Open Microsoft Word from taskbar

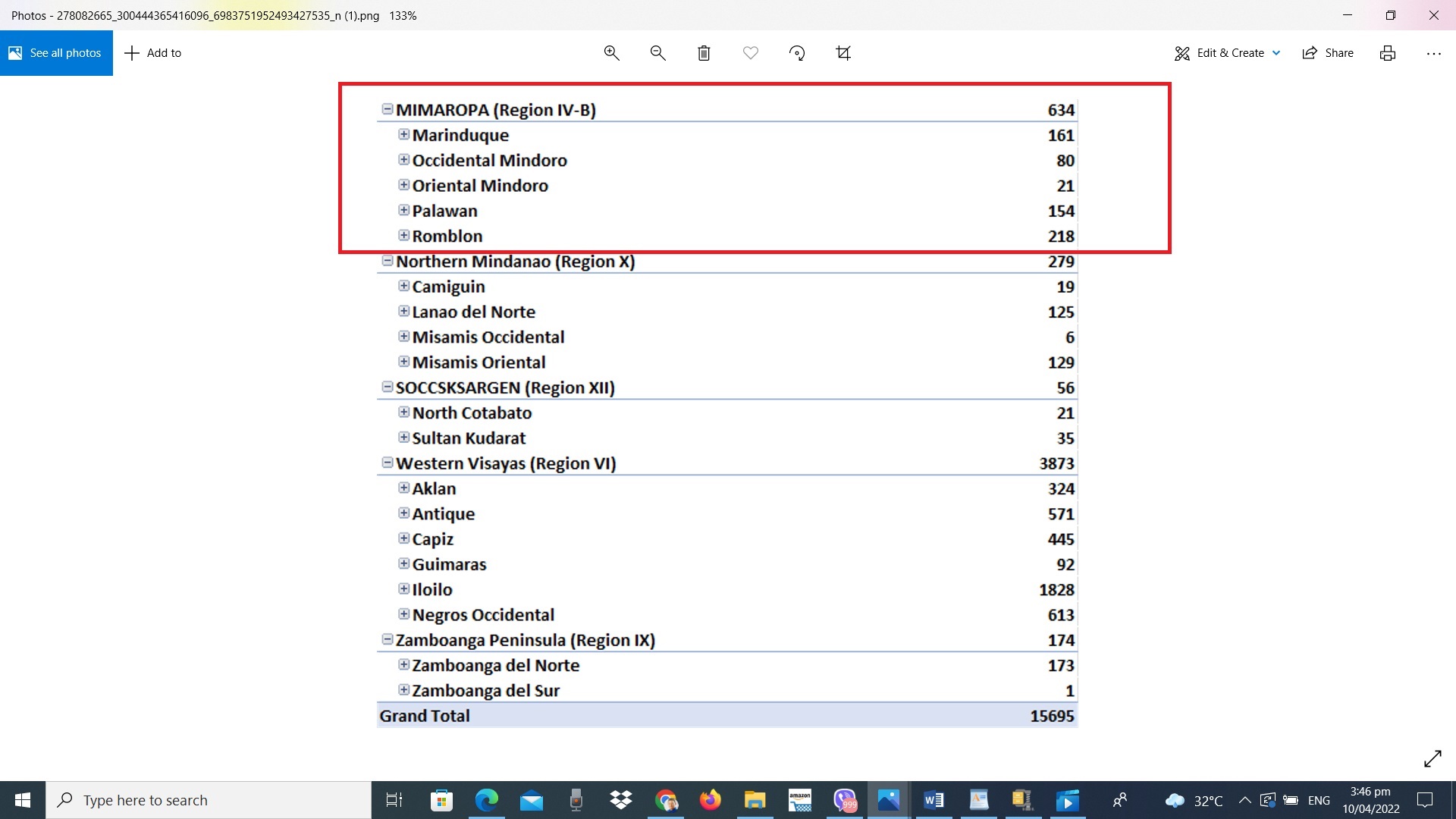(x=934, y=800)
